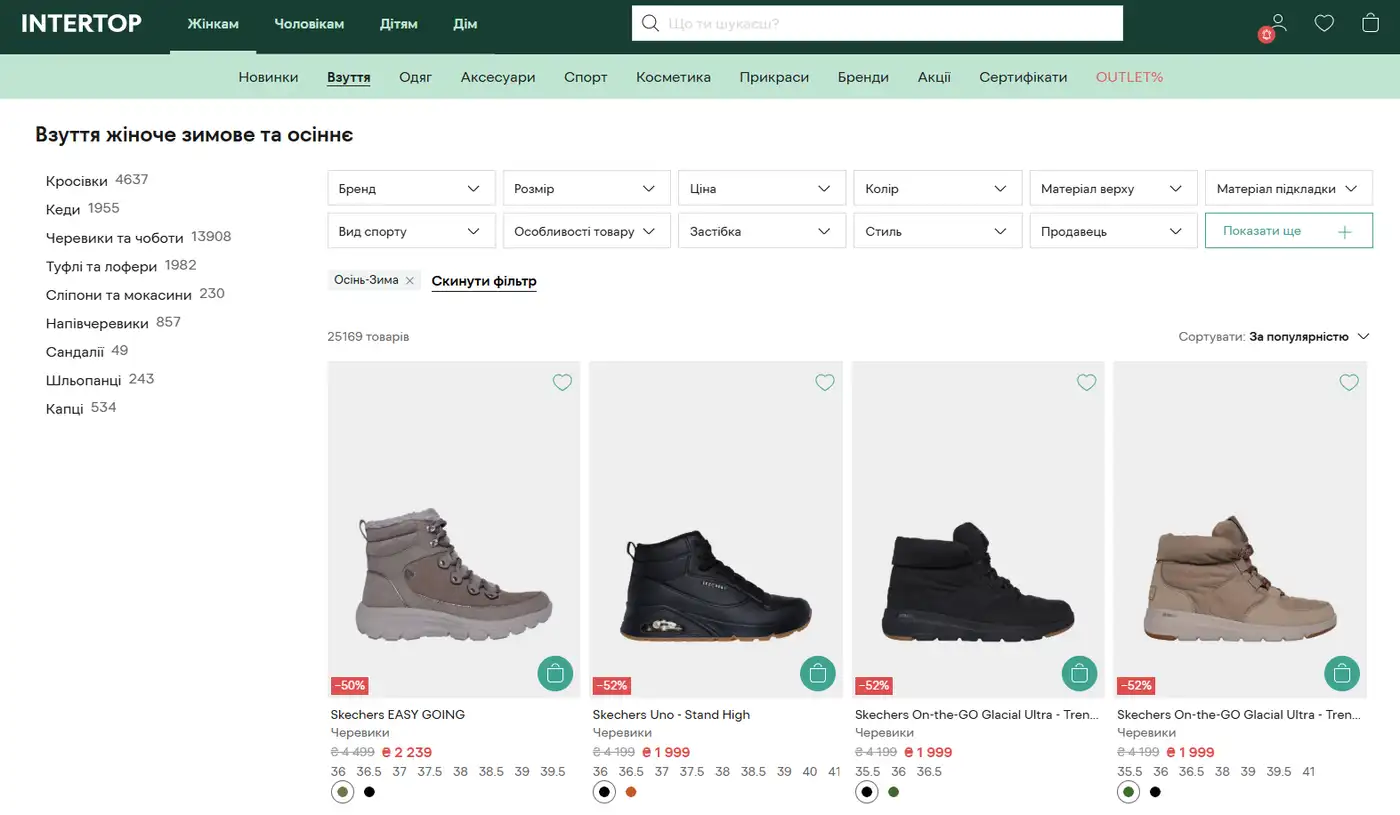This screenshot has height=815, width=1400.
Task: Open Skechers EASY GOING product image
Action: pyautogui.click(x=454, y=529)
